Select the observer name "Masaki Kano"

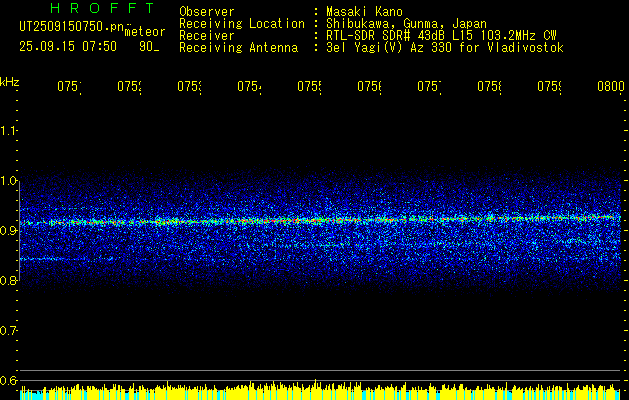point(364,11)
